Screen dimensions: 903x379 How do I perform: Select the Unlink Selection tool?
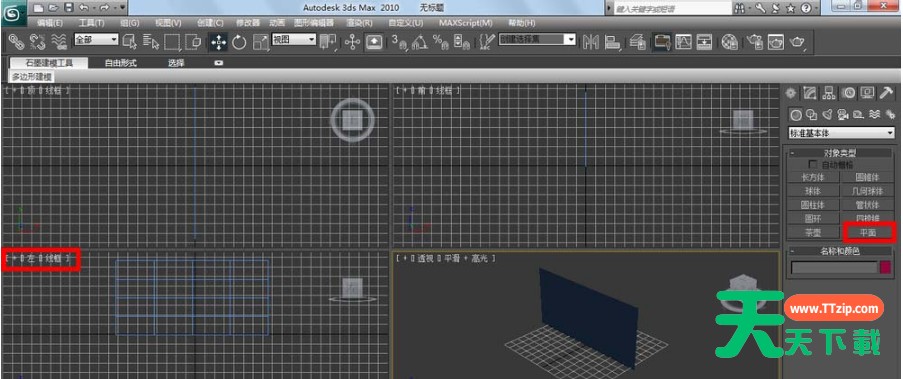(x=37, y=41)
